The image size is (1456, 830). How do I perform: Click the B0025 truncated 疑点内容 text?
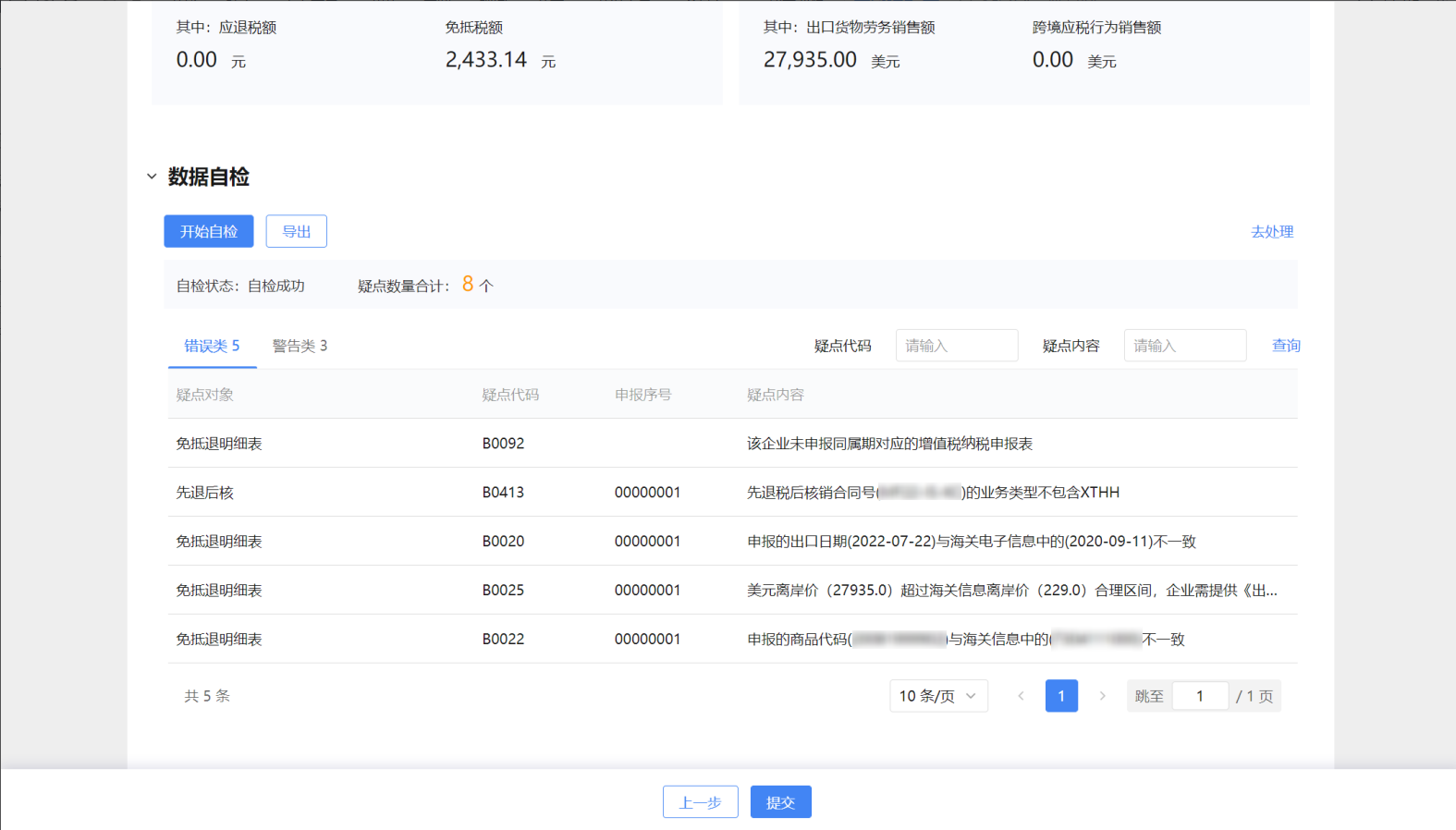click(x=1011, y=591)
